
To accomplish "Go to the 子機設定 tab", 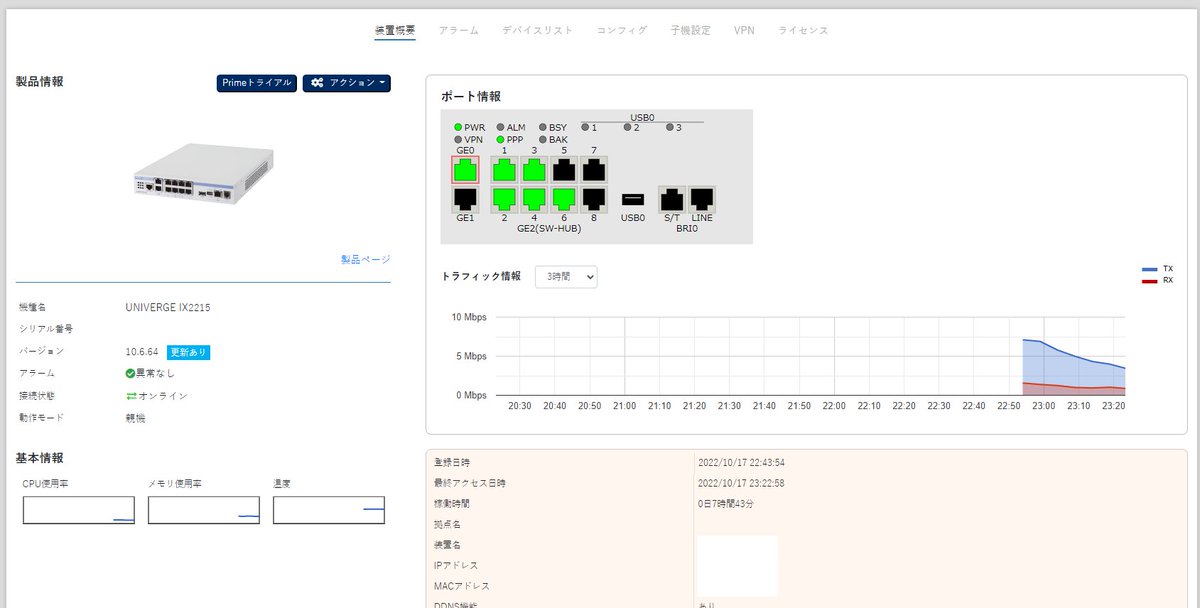I will (x=690, y=30).
